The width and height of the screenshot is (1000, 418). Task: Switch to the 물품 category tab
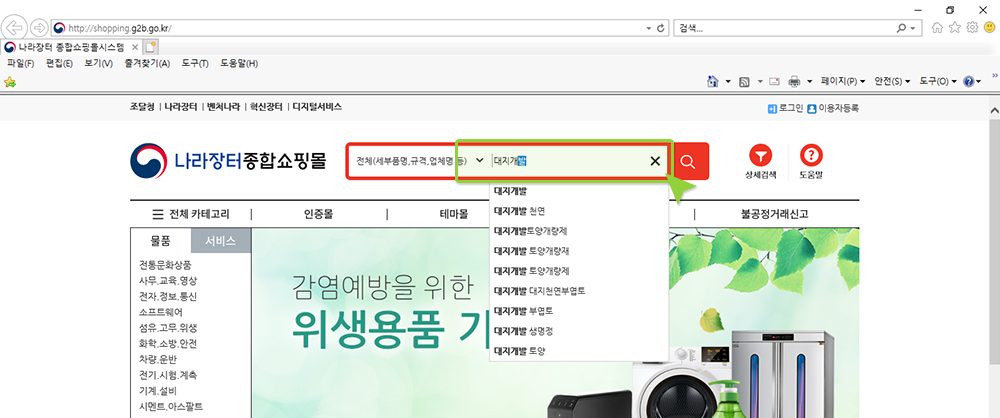(x=161, y=241)
